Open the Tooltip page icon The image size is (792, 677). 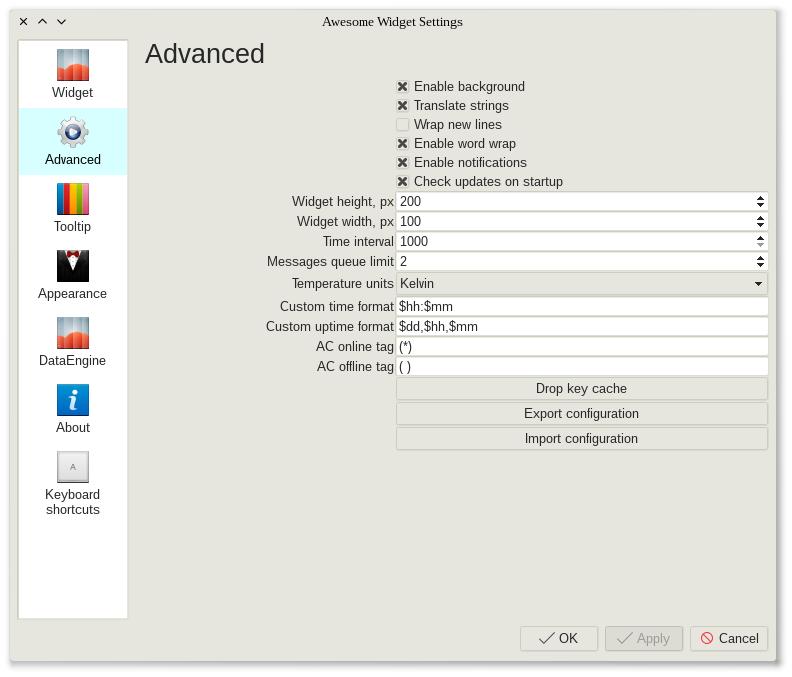pyautogui.click(x=73, y=199)
